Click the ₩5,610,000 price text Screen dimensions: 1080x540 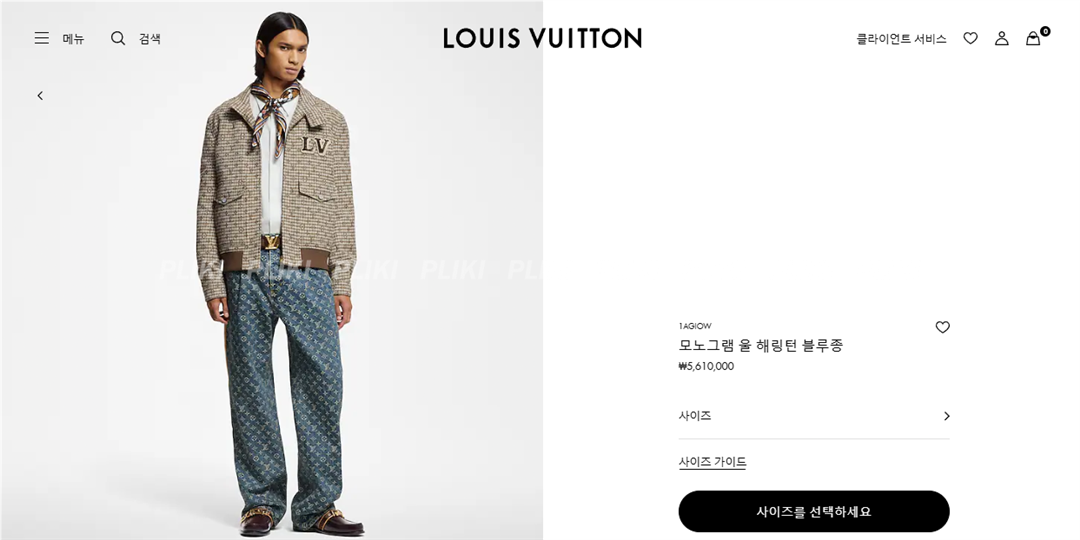tap(706, 366)
